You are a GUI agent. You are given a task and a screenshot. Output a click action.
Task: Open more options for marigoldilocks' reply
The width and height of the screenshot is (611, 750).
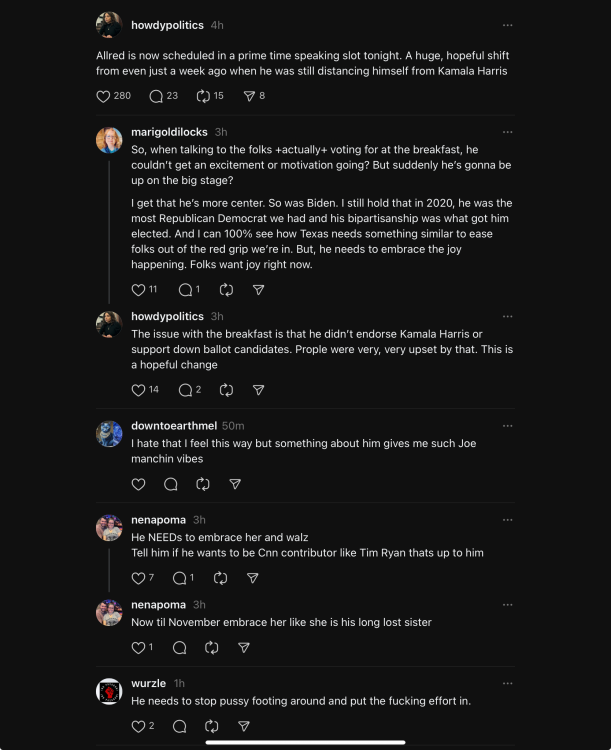click(507, 132)
